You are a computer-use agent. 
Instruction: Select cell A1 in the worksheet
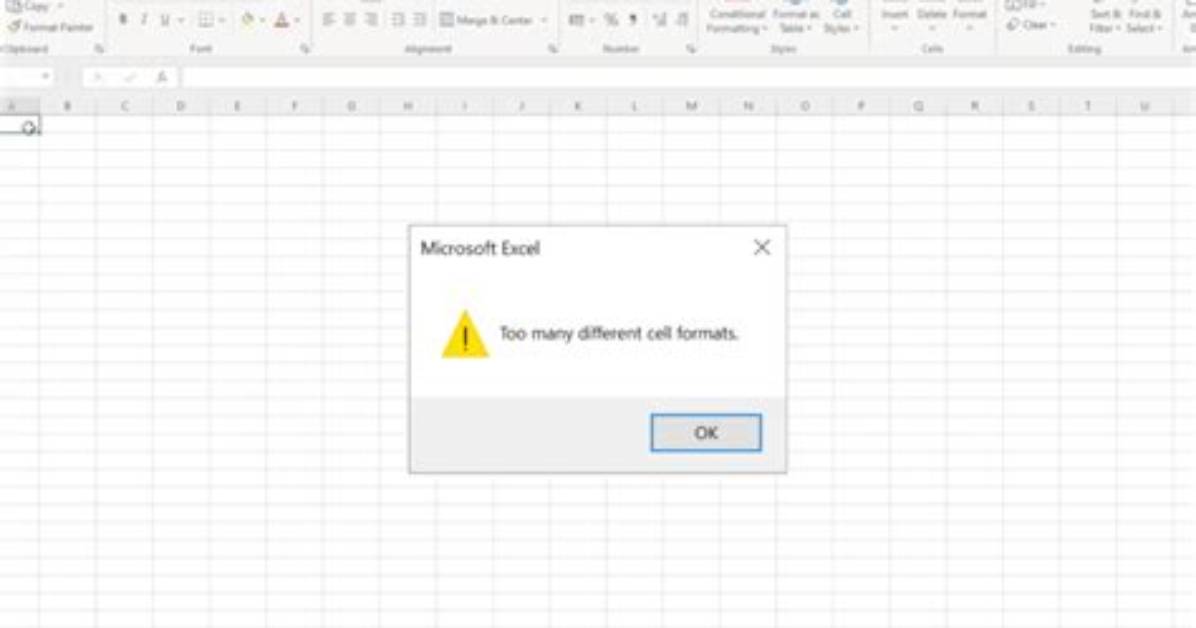tap(20, 126)
